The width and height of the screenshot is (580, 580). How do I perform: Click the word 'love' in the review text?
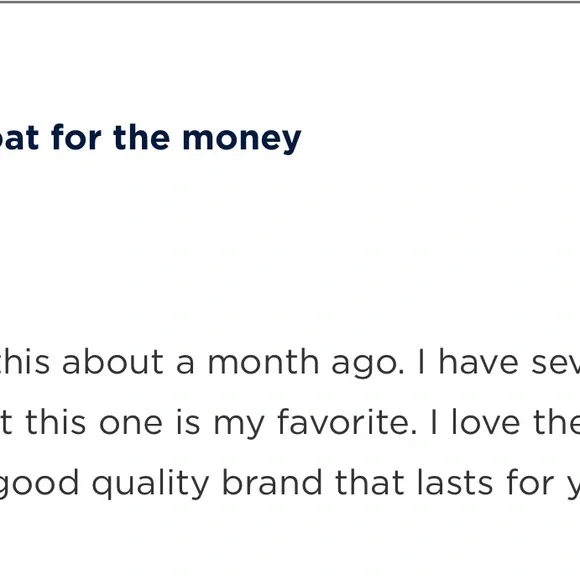[x=486, y=422]
